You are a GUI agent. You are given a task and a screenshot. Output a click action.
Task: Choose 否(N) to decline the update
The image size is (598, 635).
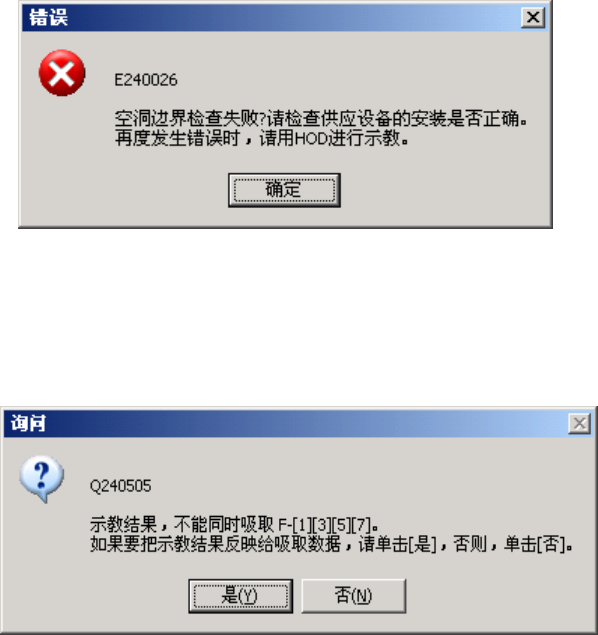coord(353,596)
